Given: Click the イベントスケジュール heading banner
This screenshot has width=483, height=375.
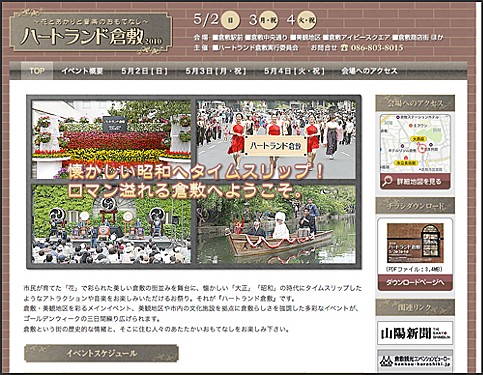Looking at the screenshot, I should [x=101, y=353].
